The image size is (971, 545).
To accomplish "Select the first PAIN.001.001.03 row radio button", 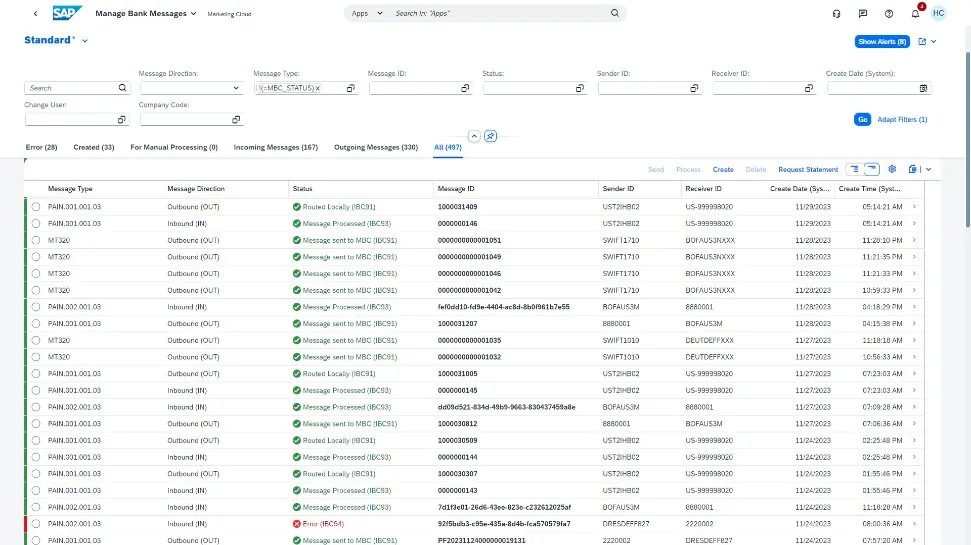I will (x=36, y=206).
